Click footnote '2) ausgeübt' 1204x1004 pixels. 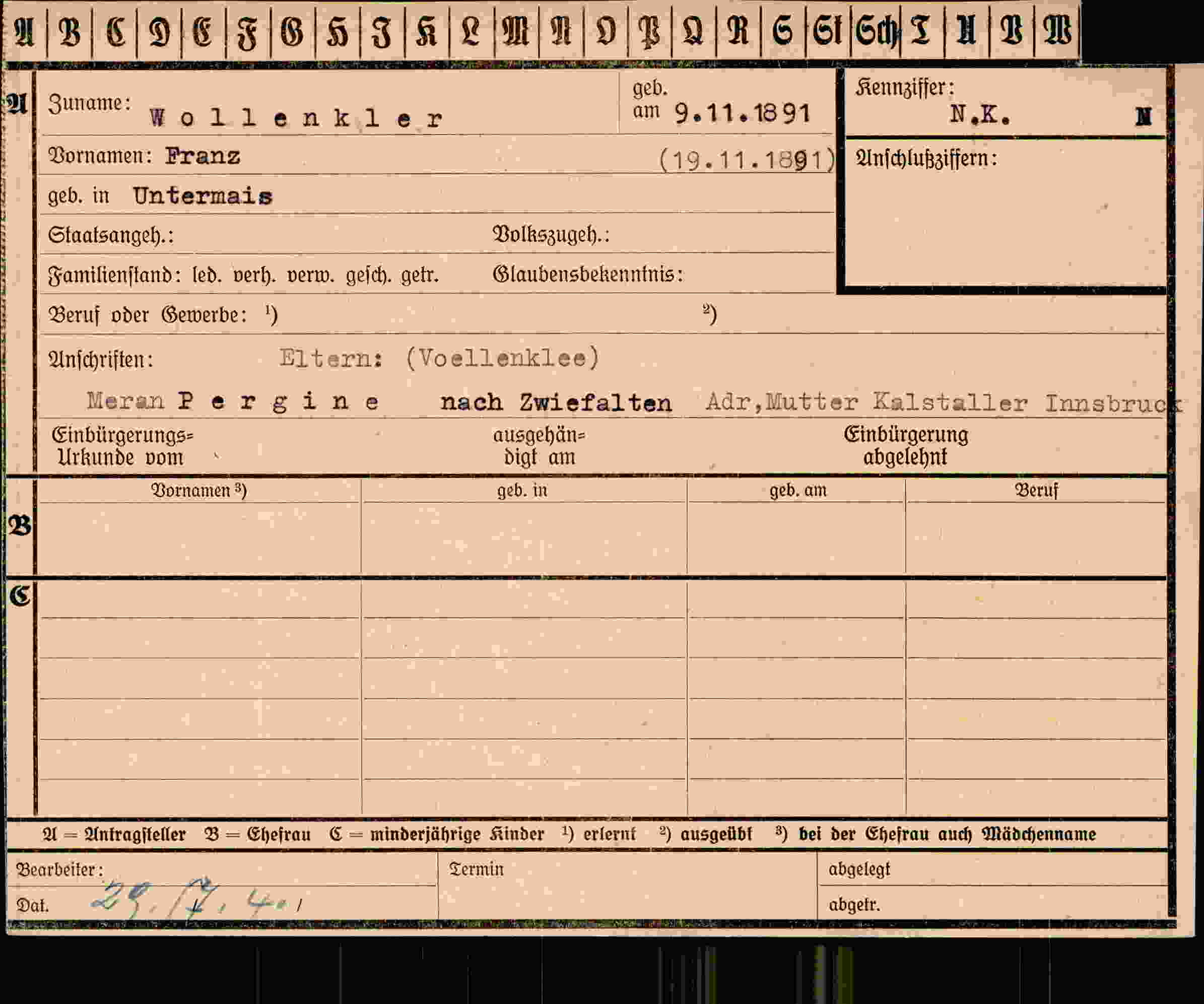pos(705,834)
